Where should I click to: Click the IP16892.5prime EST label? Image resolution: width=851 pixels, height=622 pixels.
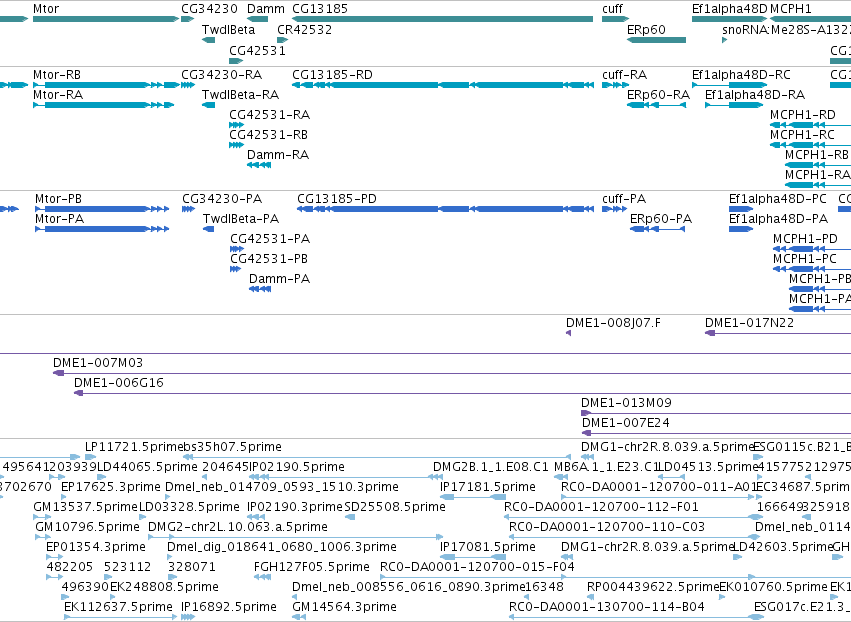228,607
